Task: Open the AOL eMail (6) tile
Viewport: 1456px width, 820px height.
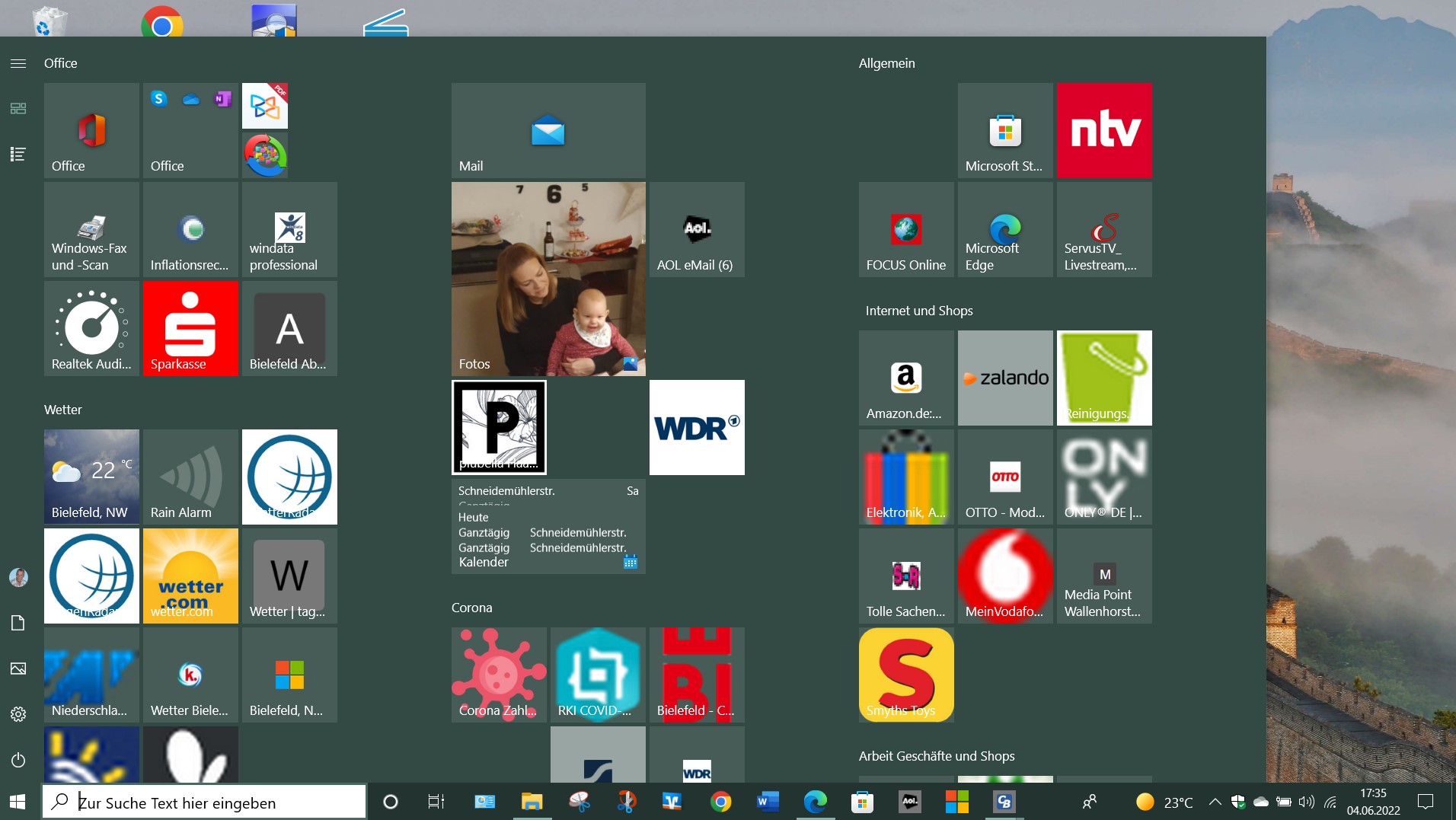Action: click(697, 229)
